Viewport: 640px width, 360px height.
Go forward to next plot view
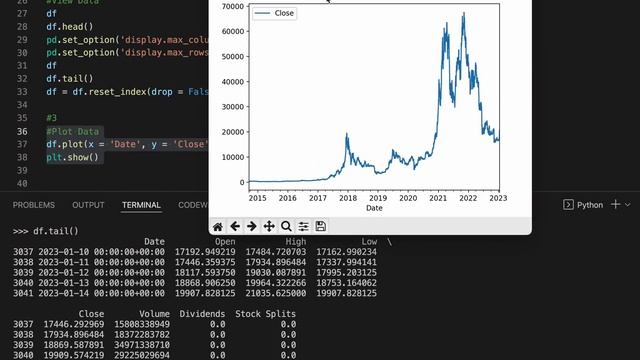click(x=252, y=226)
